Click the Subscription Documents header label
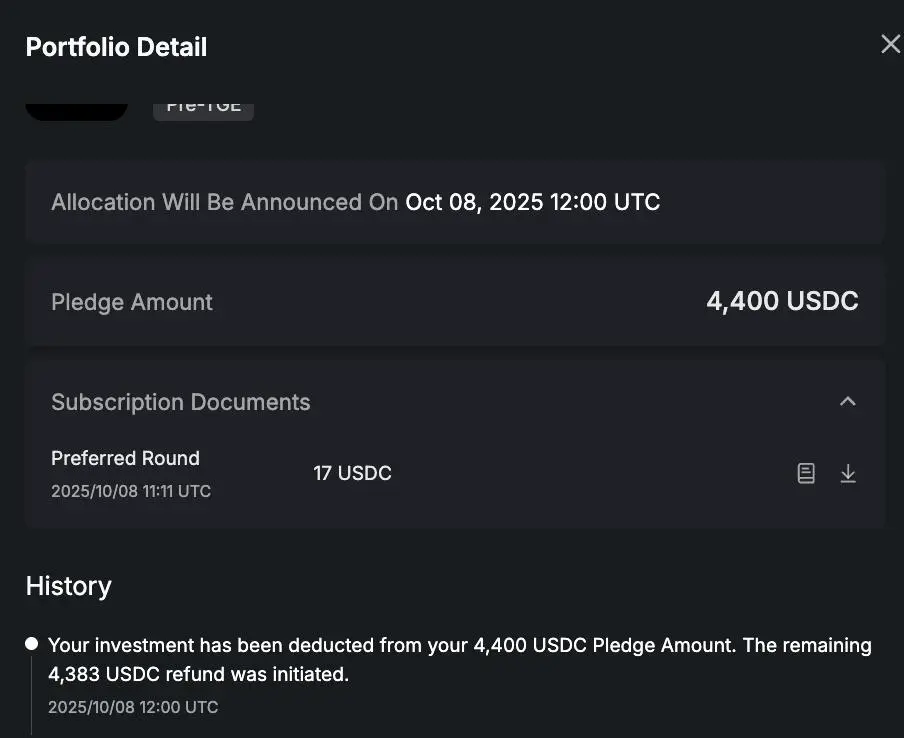 (181, 402)
